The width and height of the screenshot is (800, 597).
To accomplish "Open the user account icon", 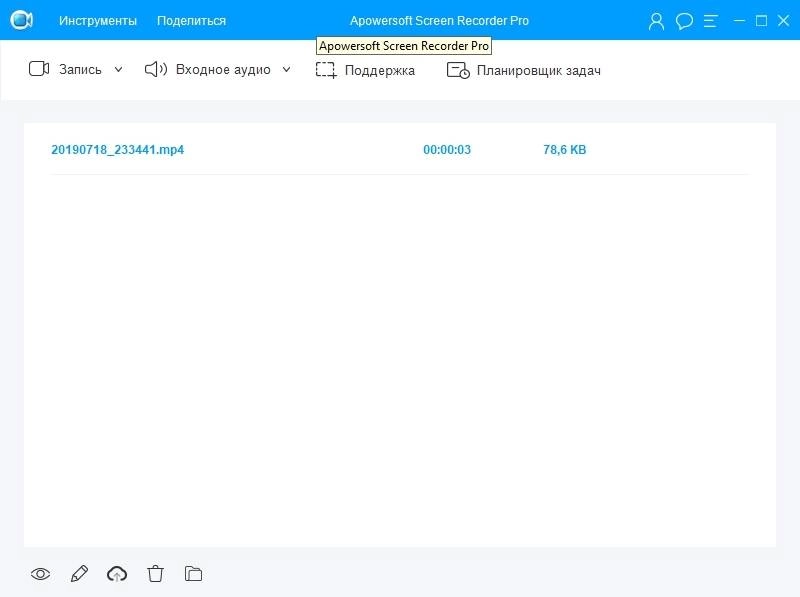I will (x=656, y=21).
